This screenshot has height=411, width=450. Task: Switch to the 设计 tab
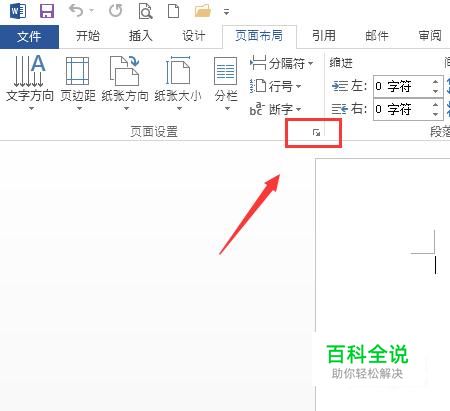(x=193, y=36)
